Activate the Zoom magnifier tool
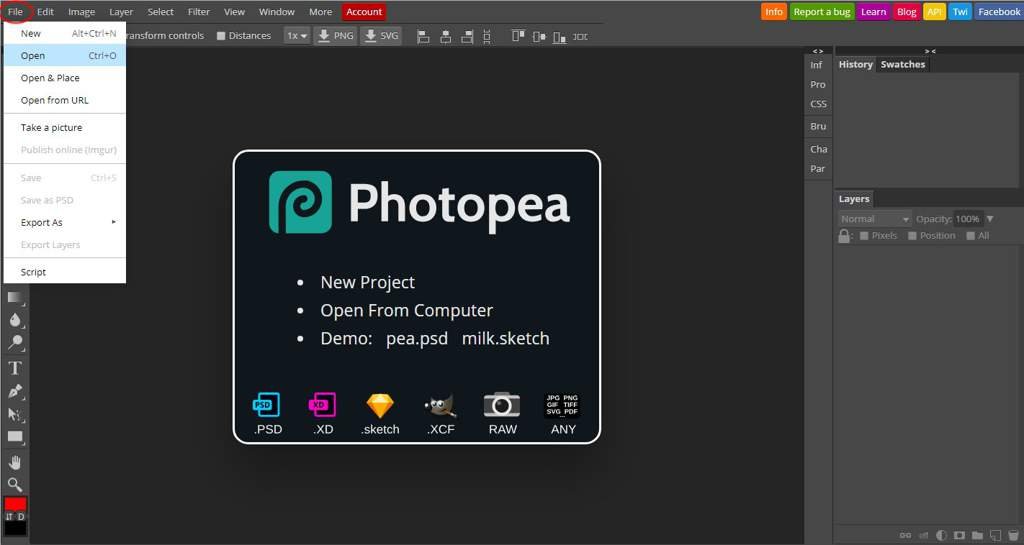 pyautogui.click(x=15, y=485)
